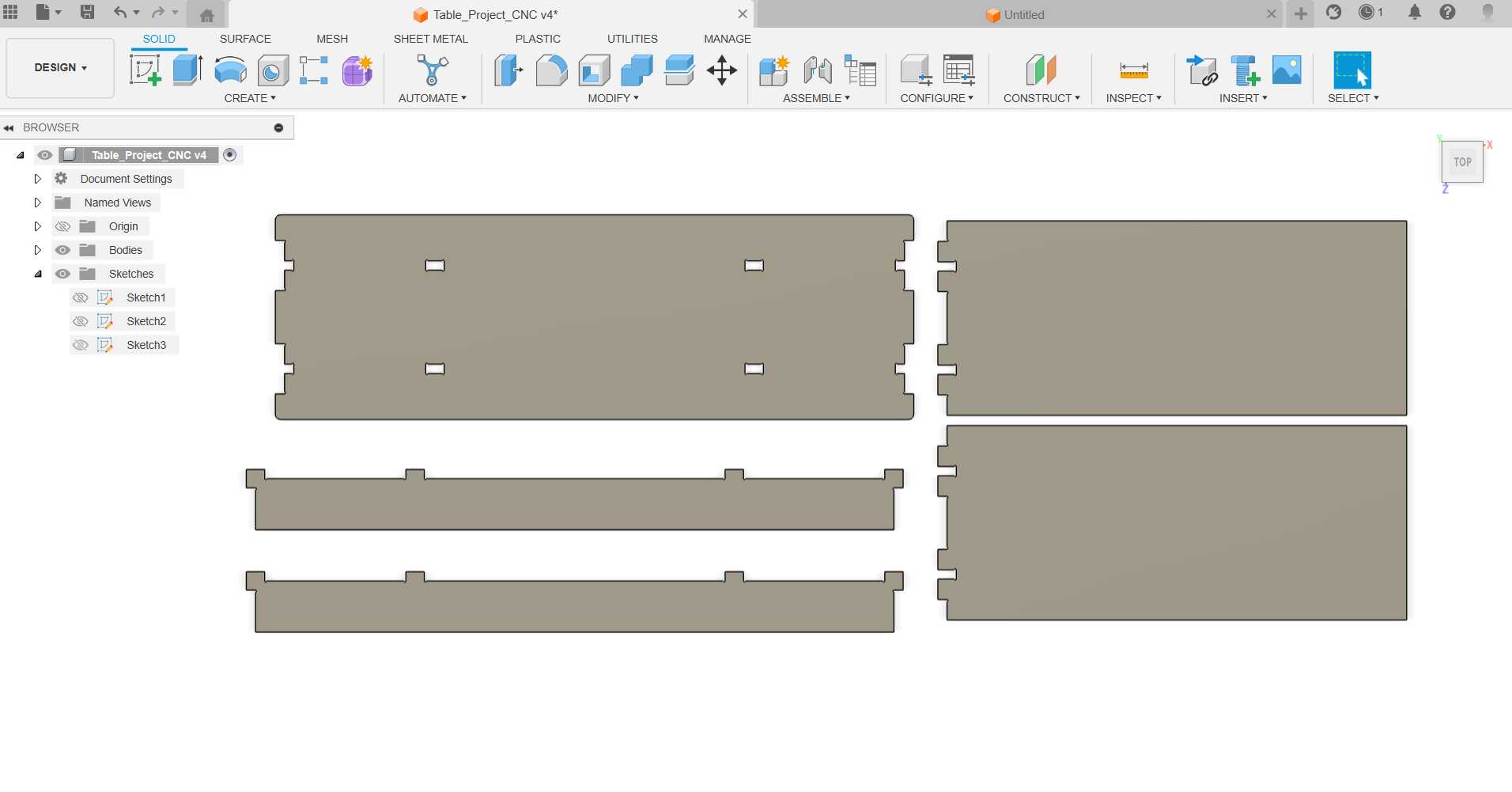Show Sketch3 in the canvas
Viewport: 1512px width, 792px height.
80,345
